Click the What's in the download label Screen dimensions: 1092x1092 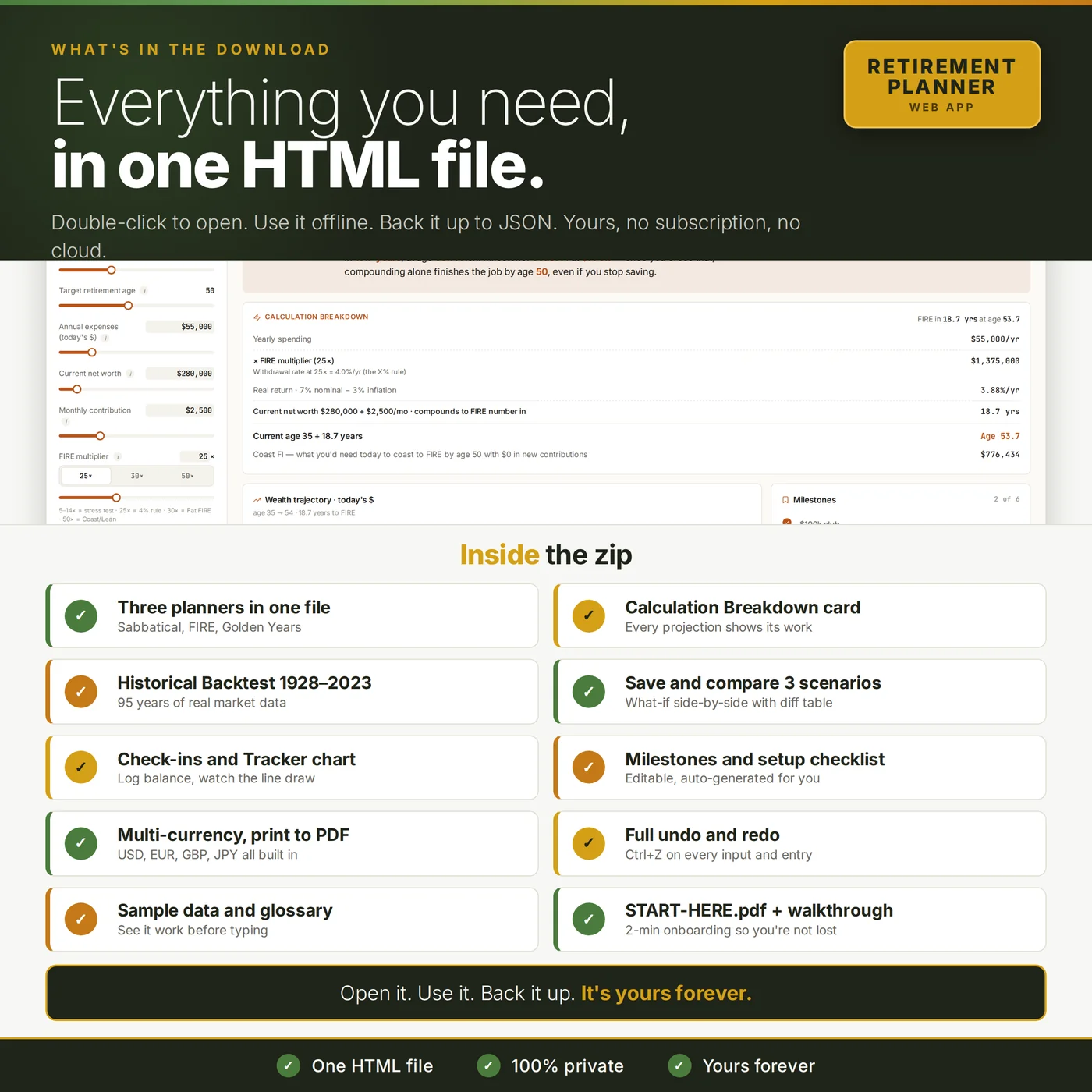pos(190,50)
